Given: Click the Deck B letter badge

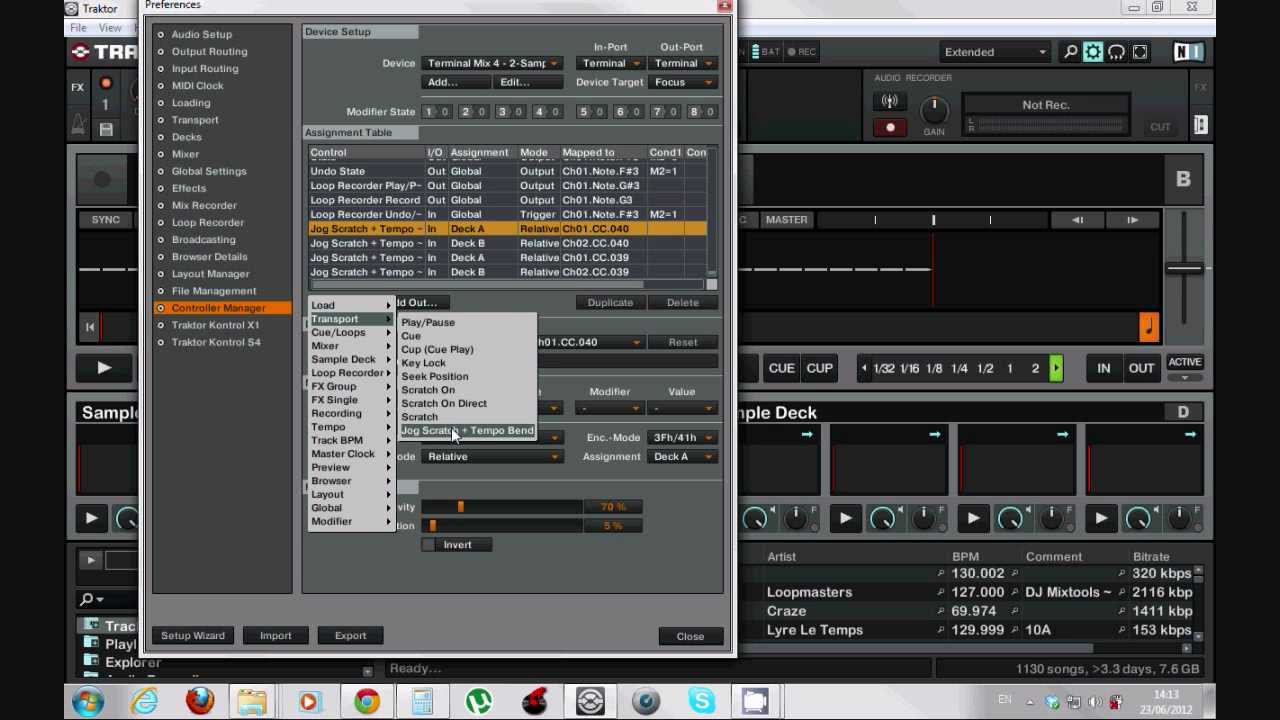Looking at the screenshot, I should pyautogui.click(x=1183, y=180).
